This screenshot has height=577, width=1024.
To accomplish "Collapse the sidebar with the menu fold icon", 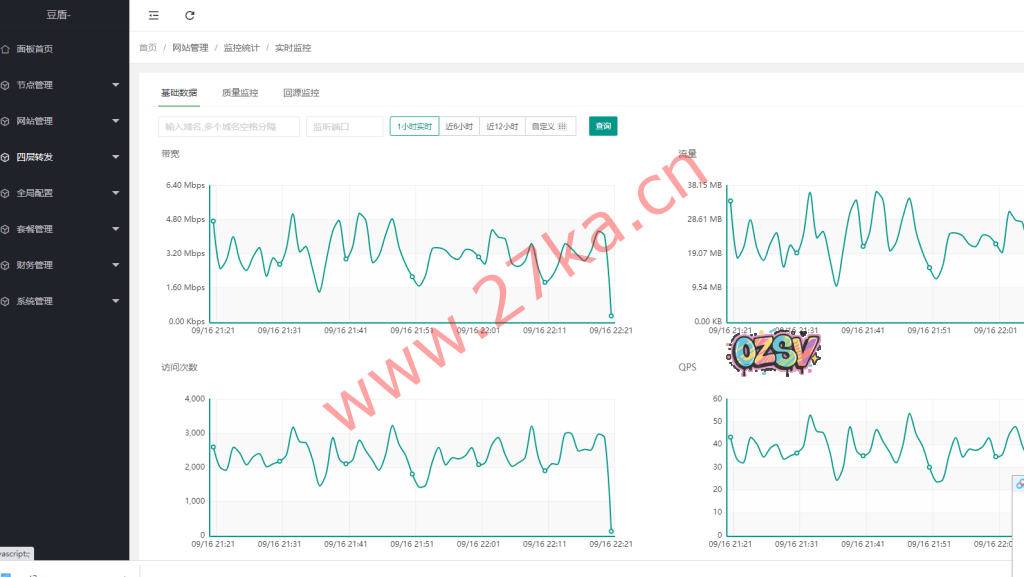I will [153, 15].
